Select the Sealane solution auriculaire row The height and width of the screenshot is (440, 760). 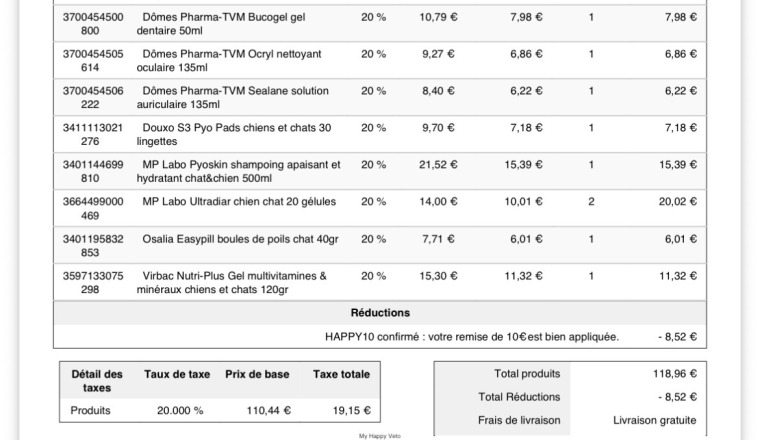tap(380, 97)
